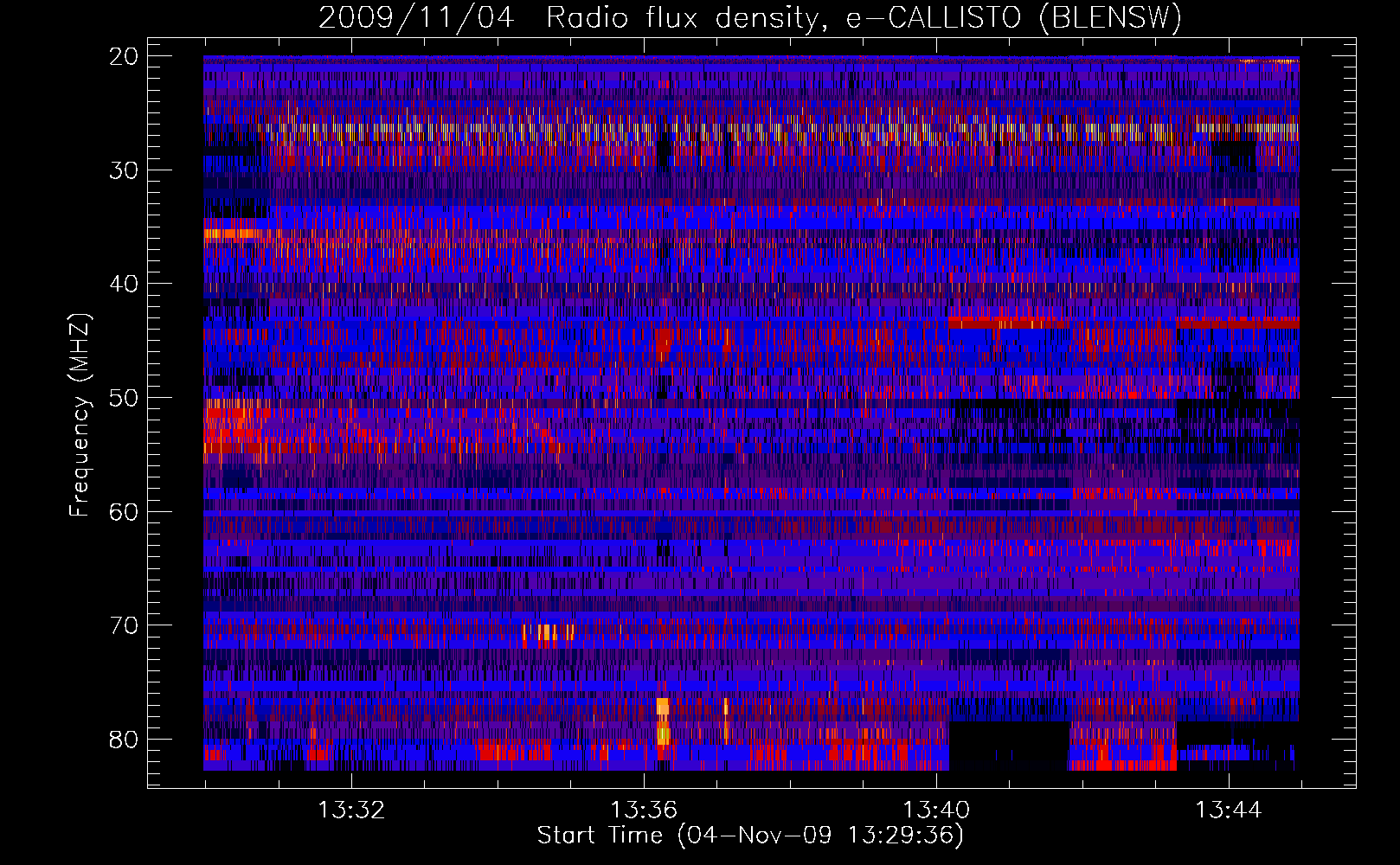
Task: Click the 70 frequency tick label
Action: [125, 625]
